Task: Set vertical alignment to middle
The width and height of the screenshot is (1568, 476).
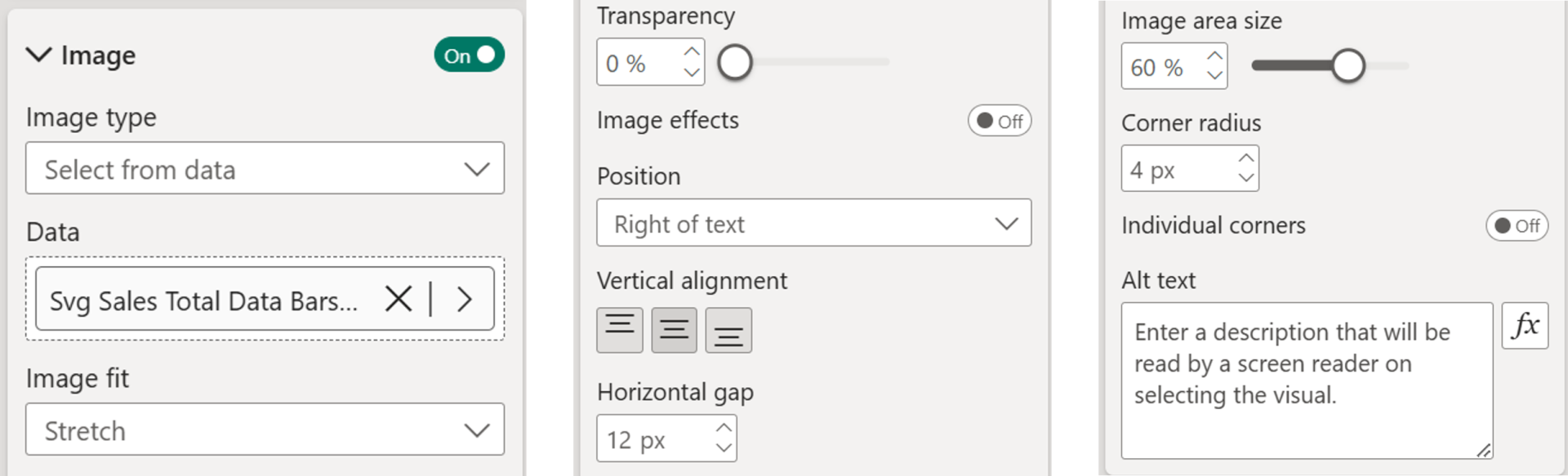Action: point(674,330)
